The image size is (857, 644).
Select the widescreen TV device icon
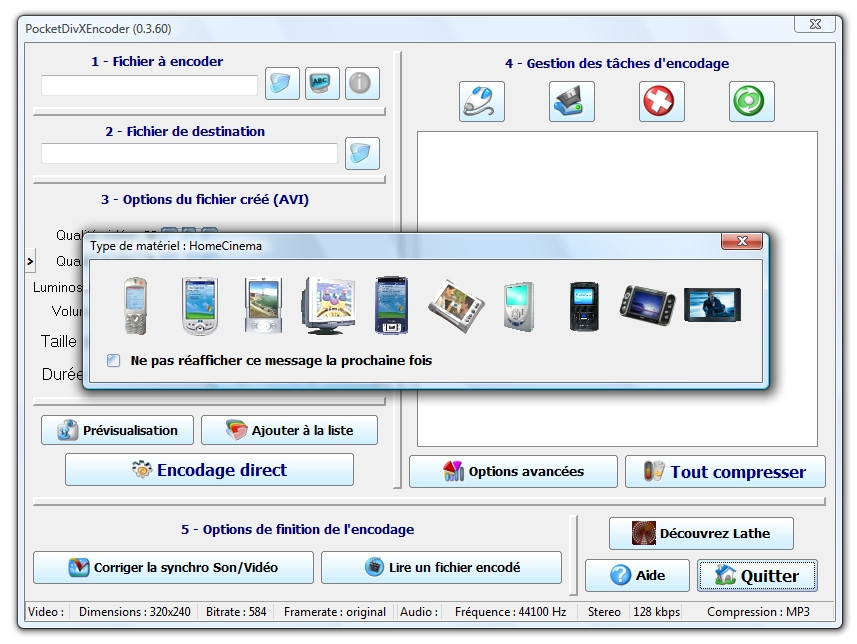(711, 306)
